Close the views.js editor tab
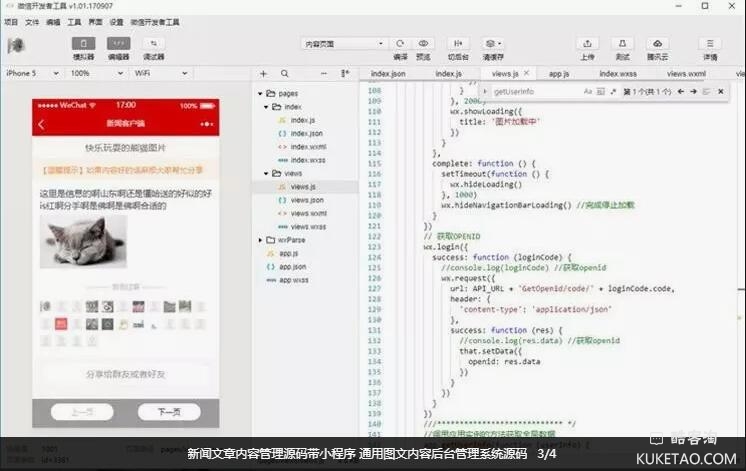746x471 pixels. click(x=526, y=73)
